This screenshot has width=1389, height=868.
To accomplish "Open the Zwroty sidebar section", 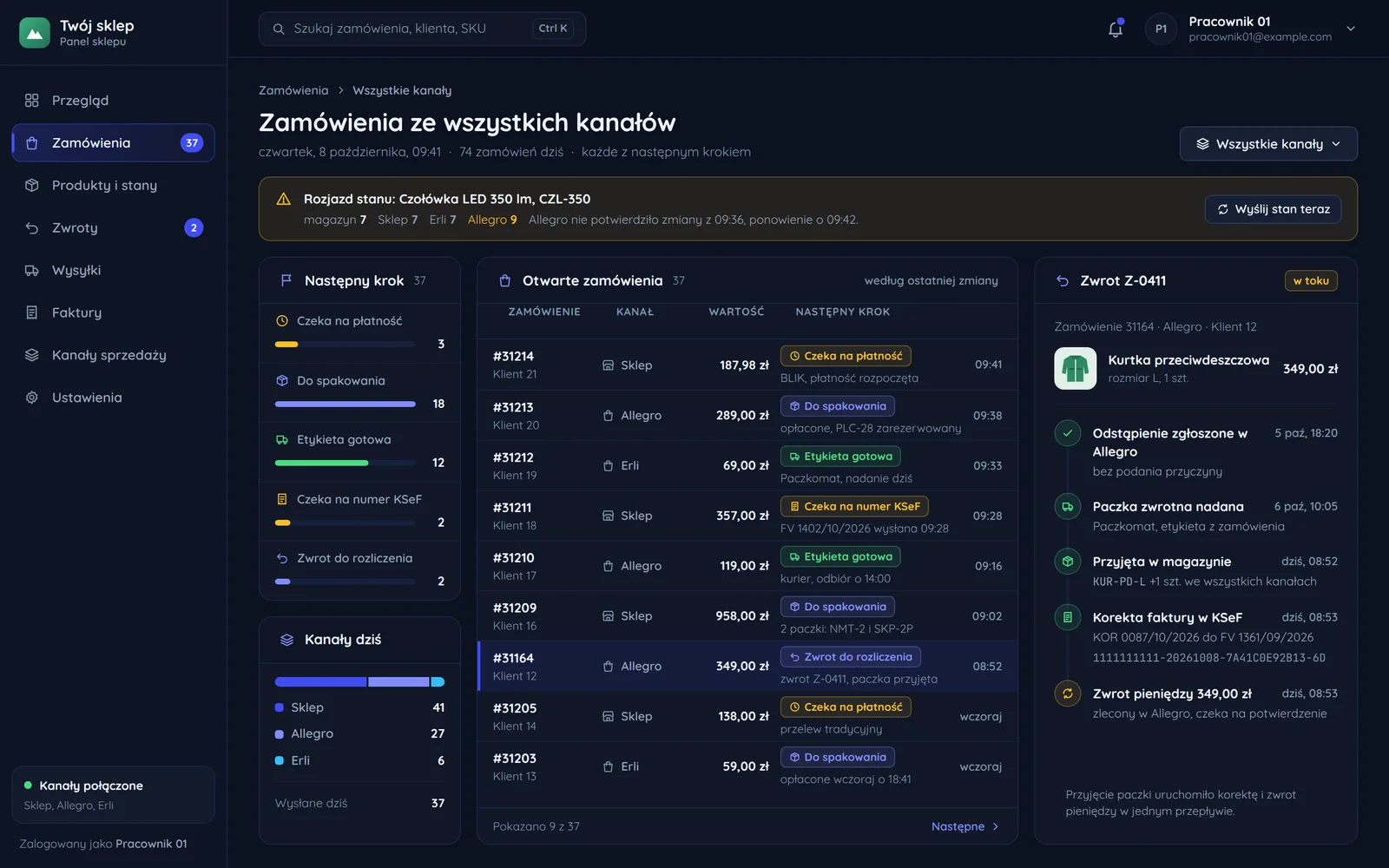I will pos(113,228).
